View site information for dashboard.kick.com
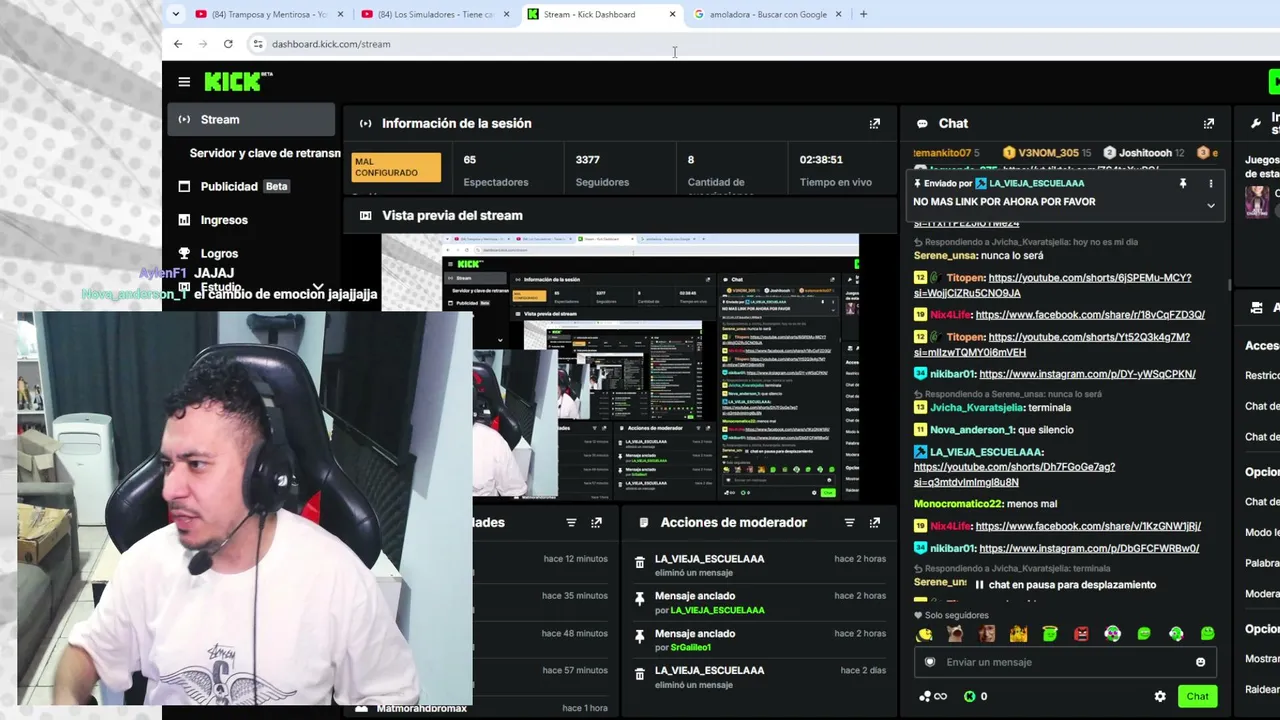The height and width of the screenshot is (720, 1280). coord(257,44)
